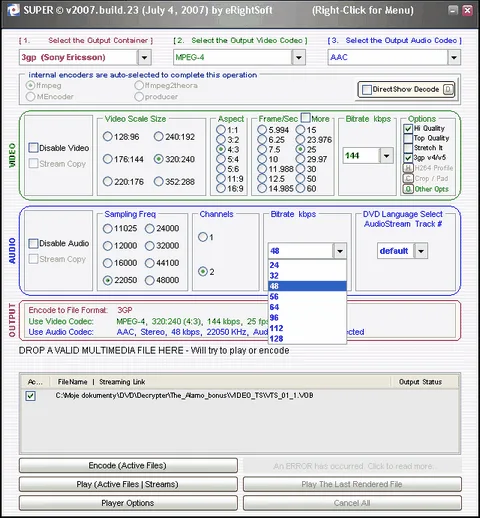
Task: Open the AudioStream Track default dropdown
Action: coord(421,251)
